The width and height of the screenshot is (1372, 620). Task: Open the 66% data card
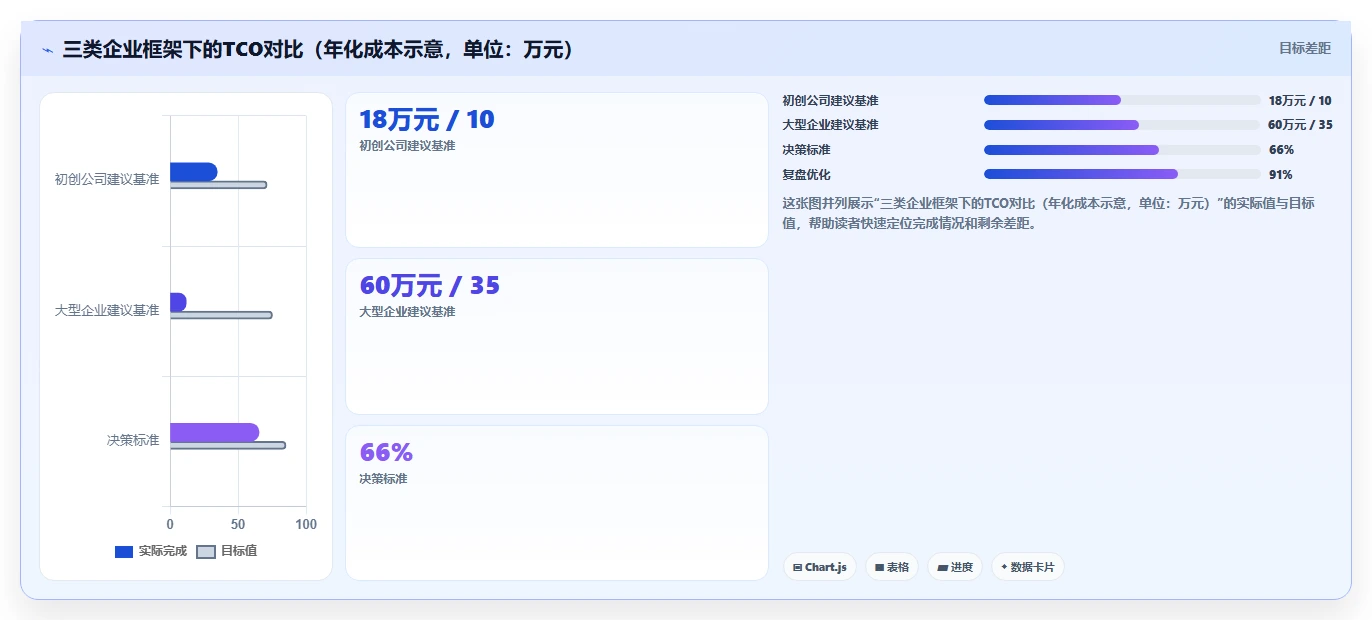point(557,503)
